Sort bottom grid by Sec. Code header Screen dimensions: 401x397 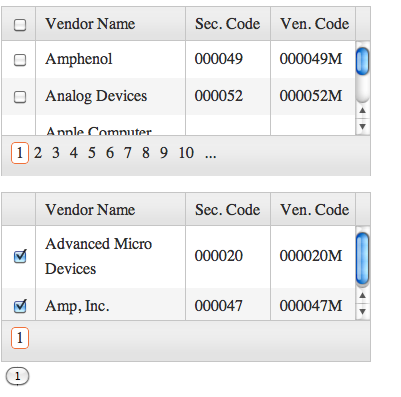pos(228,209)
